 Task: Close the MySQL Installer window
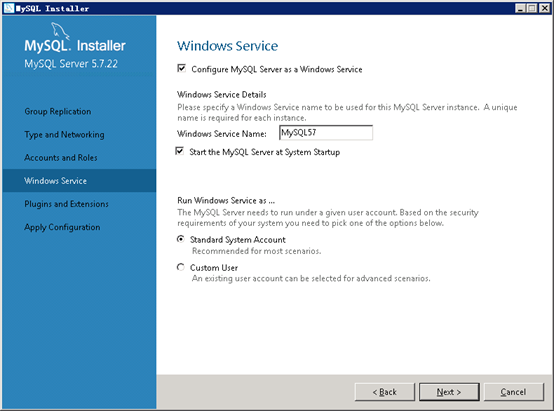(544, 8)
